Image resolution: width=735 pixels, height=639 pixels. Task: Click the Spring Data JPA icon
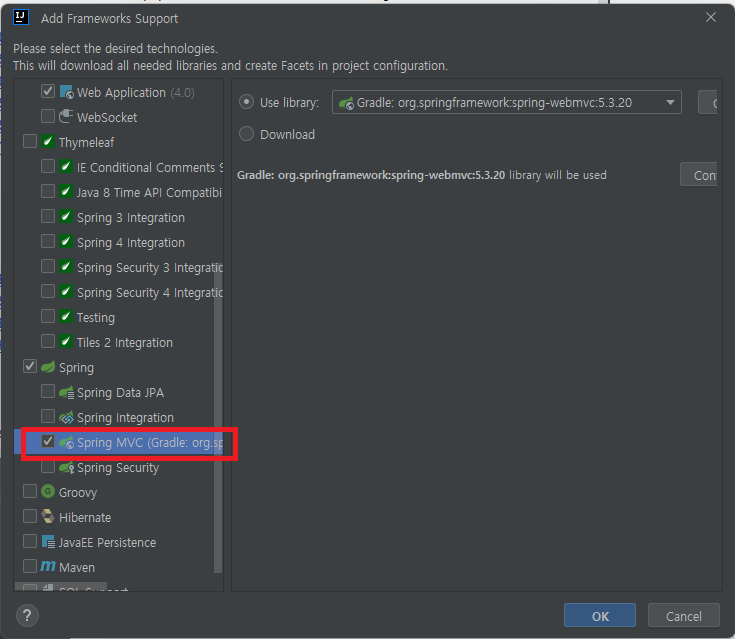point(67,392)
